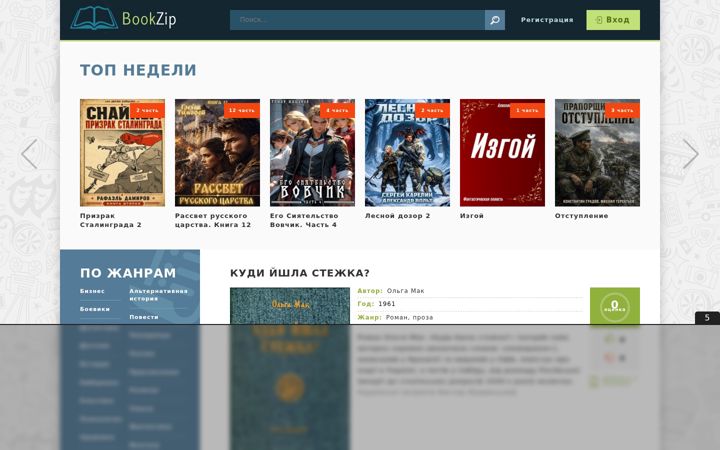Open the Регистрация link
Viewport: 720px width, 450px height.
pos(547,20)
